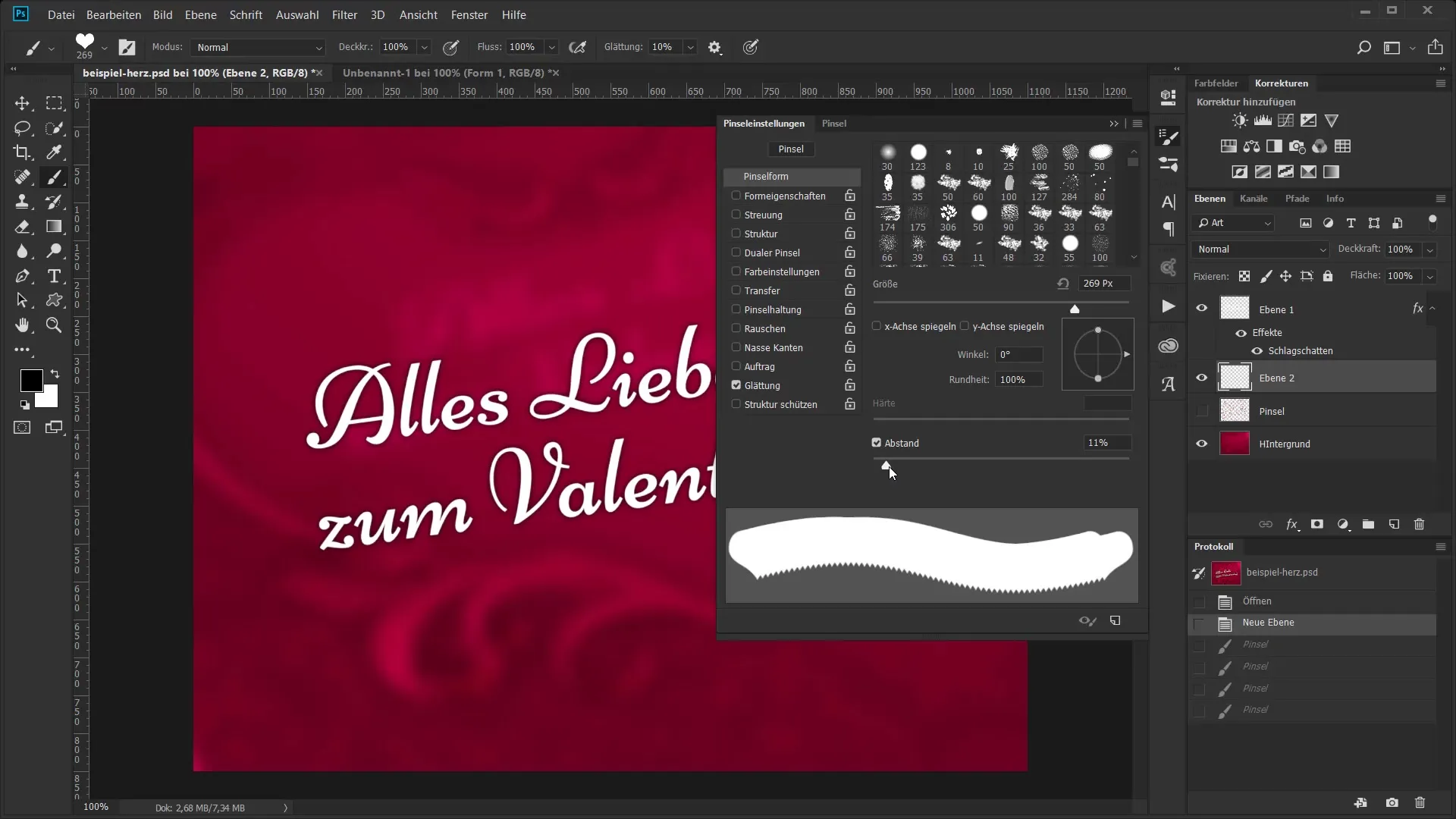Select the Crop tool
The width and height of the screenshot is (1456, 819).
(x=22, y=152)
